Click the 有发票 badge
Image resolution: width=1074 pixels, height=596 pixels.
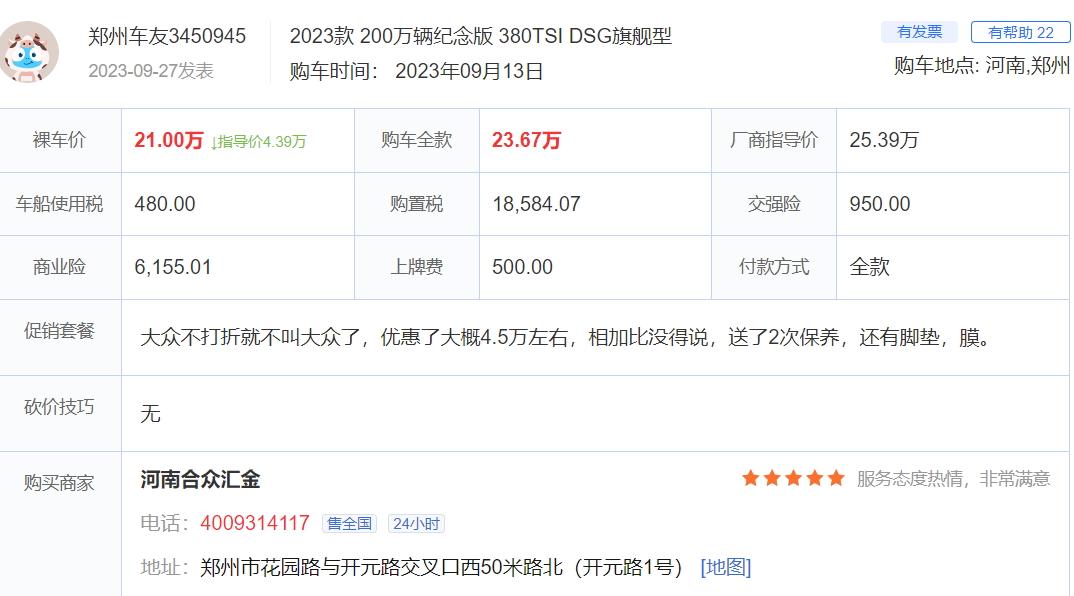pos(919,32)
